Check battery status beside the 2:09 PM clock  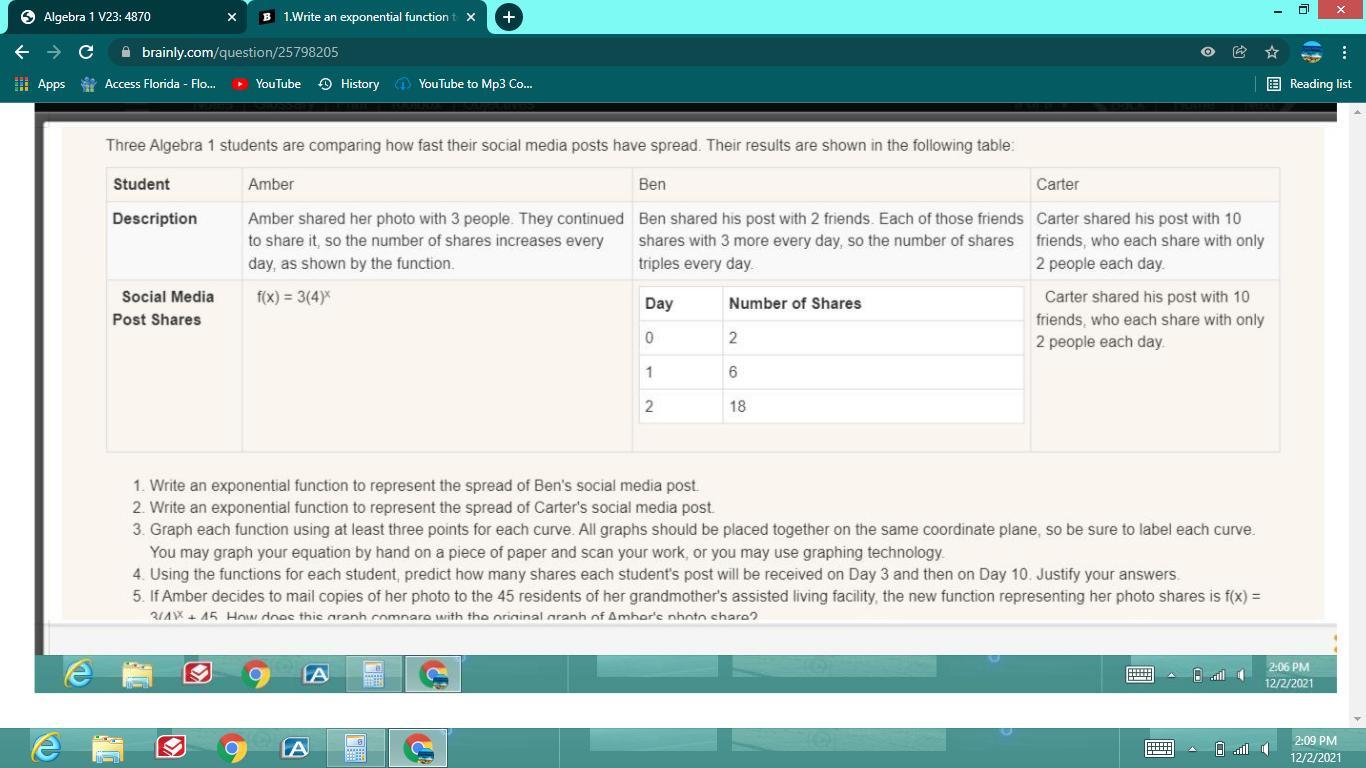tap(1219, 748)
